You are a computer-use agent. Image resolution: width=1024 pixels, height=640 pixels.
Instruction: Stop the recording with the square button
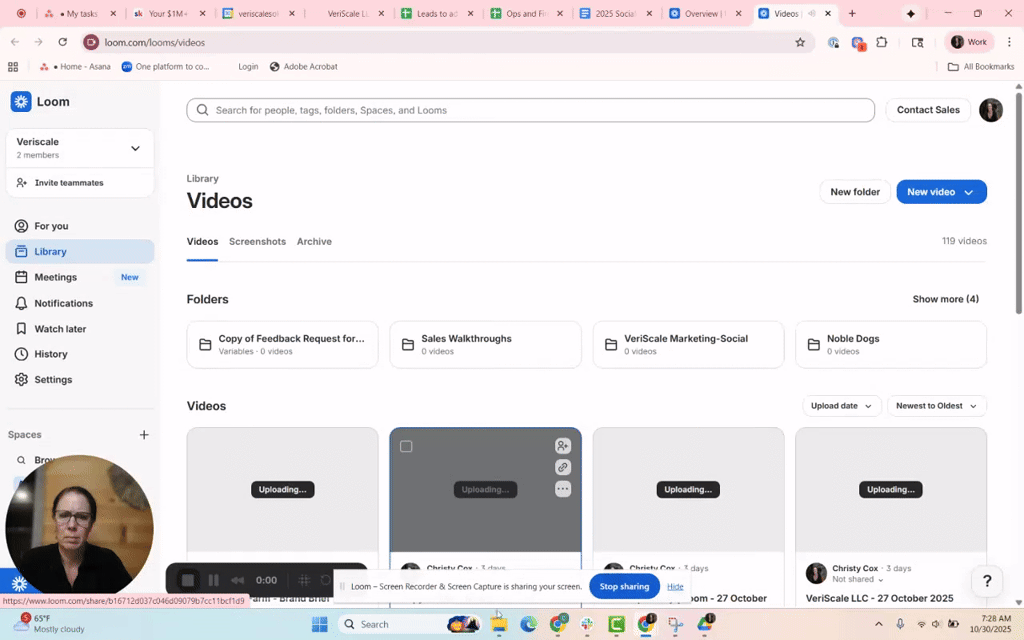tap(188, 579)
